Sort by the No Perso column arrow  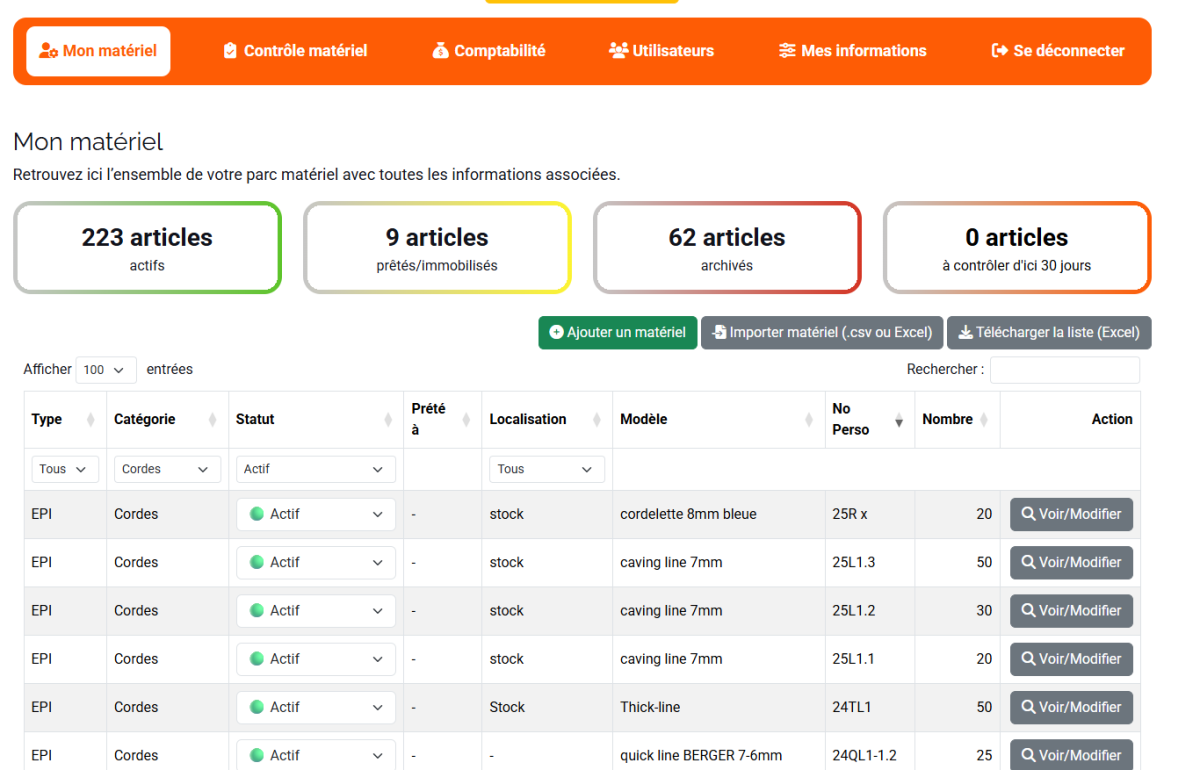(898, 420)
